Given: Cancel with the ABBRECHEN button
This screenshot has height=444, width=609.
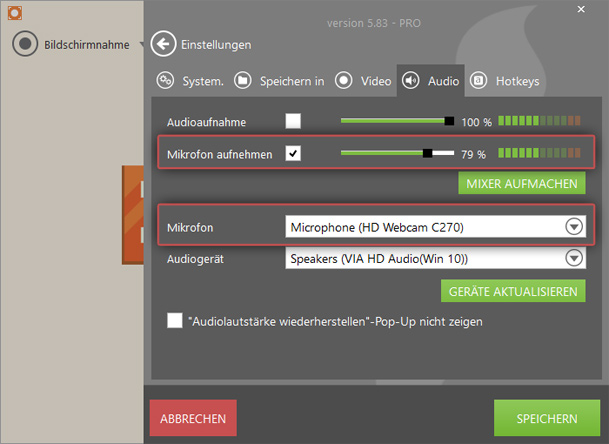Looking at the screenshot, I should click(193, 418).
